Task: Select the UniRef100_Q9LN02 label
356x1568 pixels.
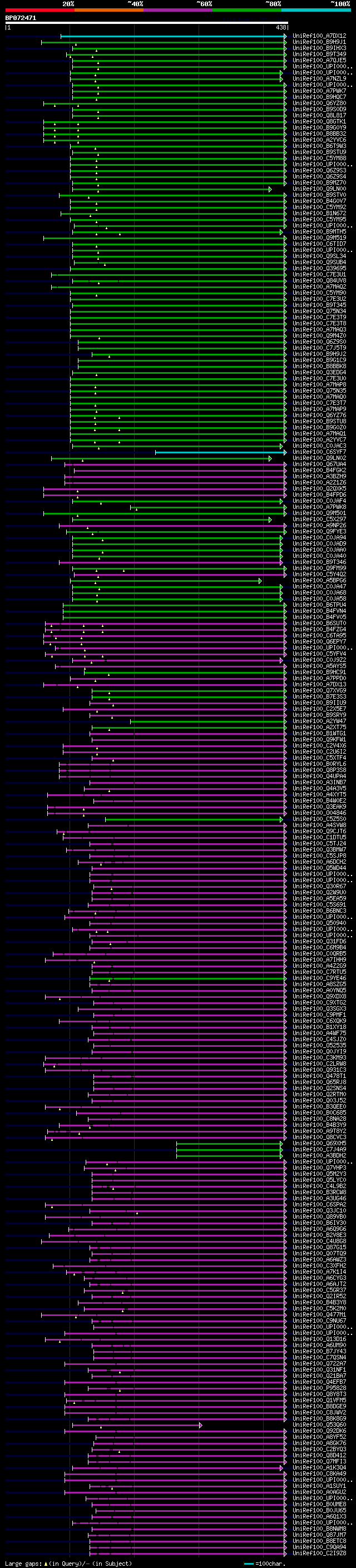Action: [319, 458]
